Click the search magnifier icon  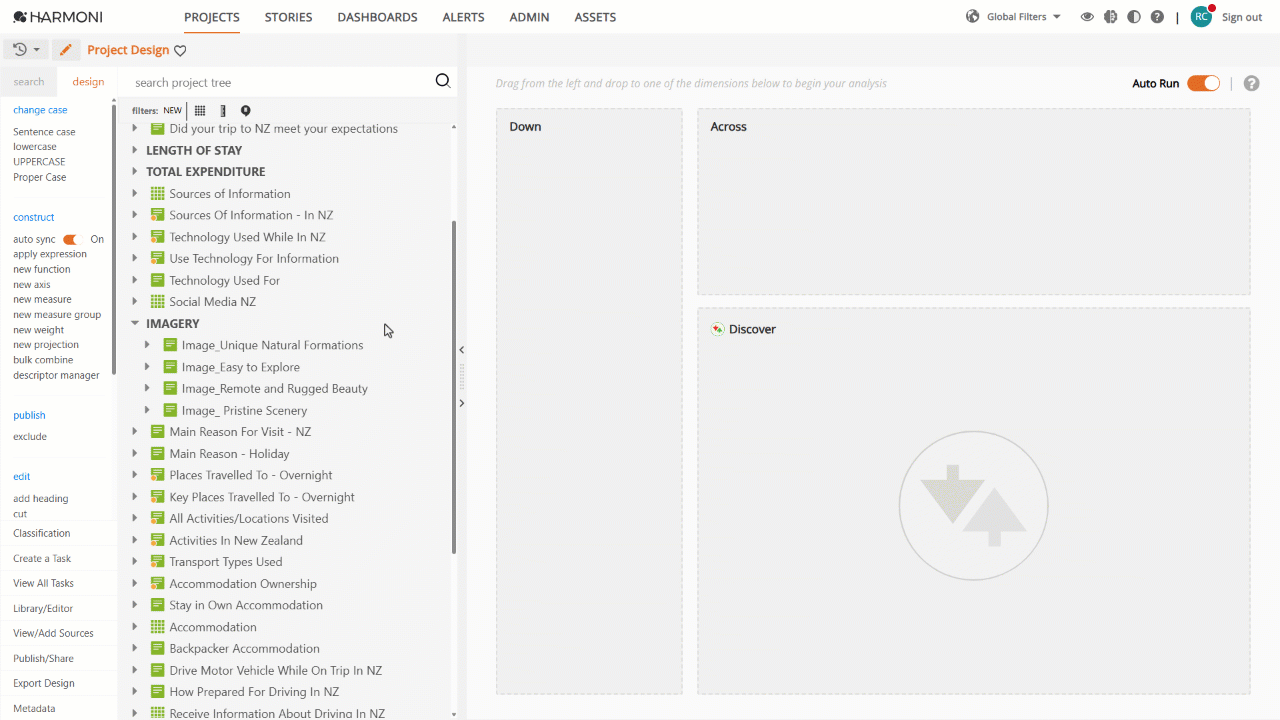click(443, 81)
